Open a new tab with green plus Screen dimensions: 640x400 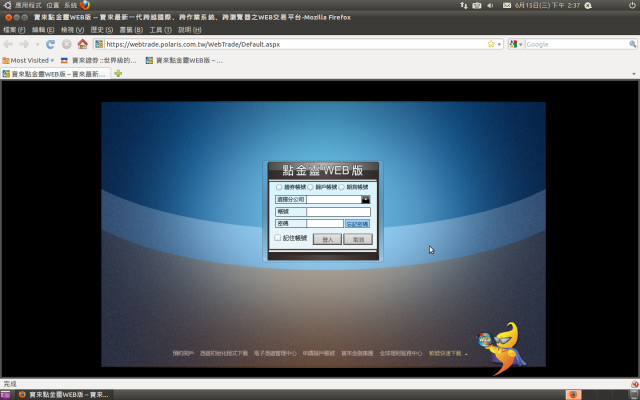coord(118,73)
